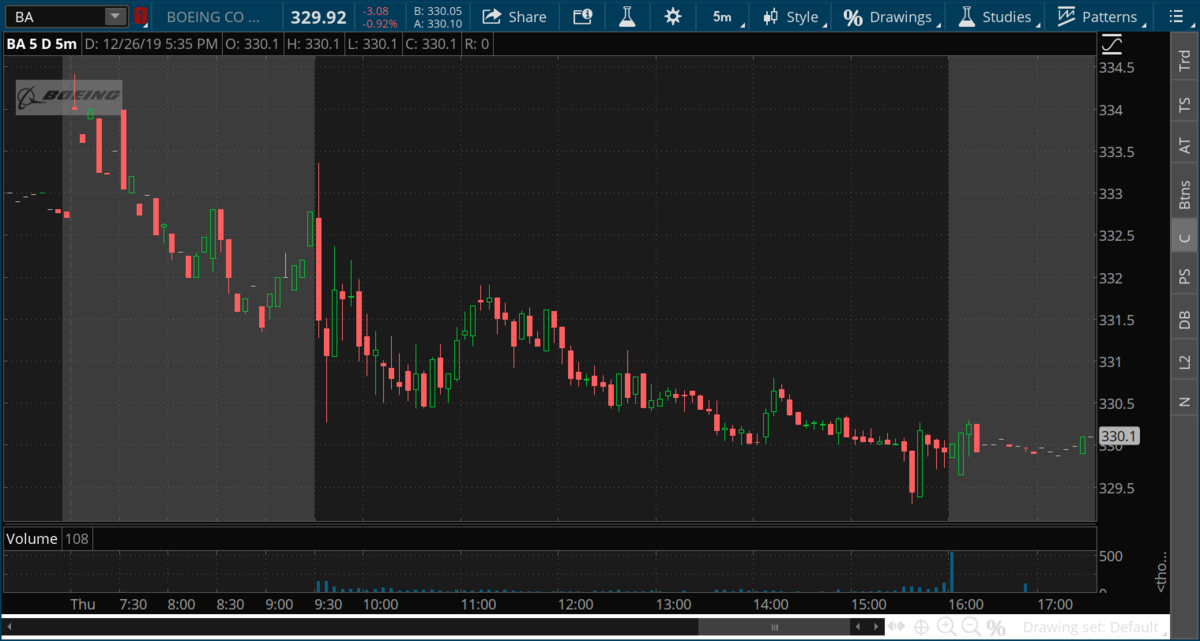Click the 334.5 price axis label
Viewport: 1200px width, 641px height.
pos(1117,68)
